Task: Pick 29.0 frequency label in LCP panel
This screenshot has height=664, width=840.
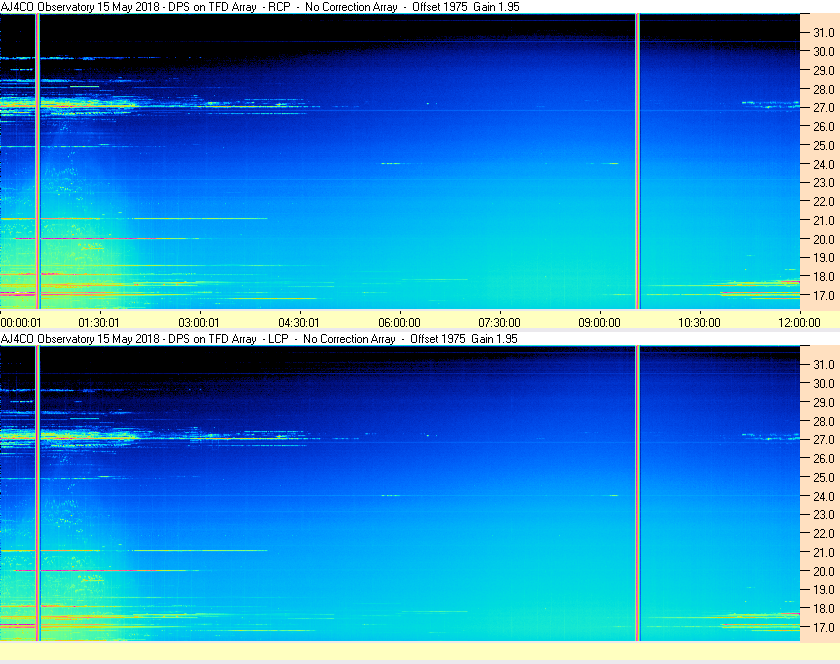Action: (824, 402)
